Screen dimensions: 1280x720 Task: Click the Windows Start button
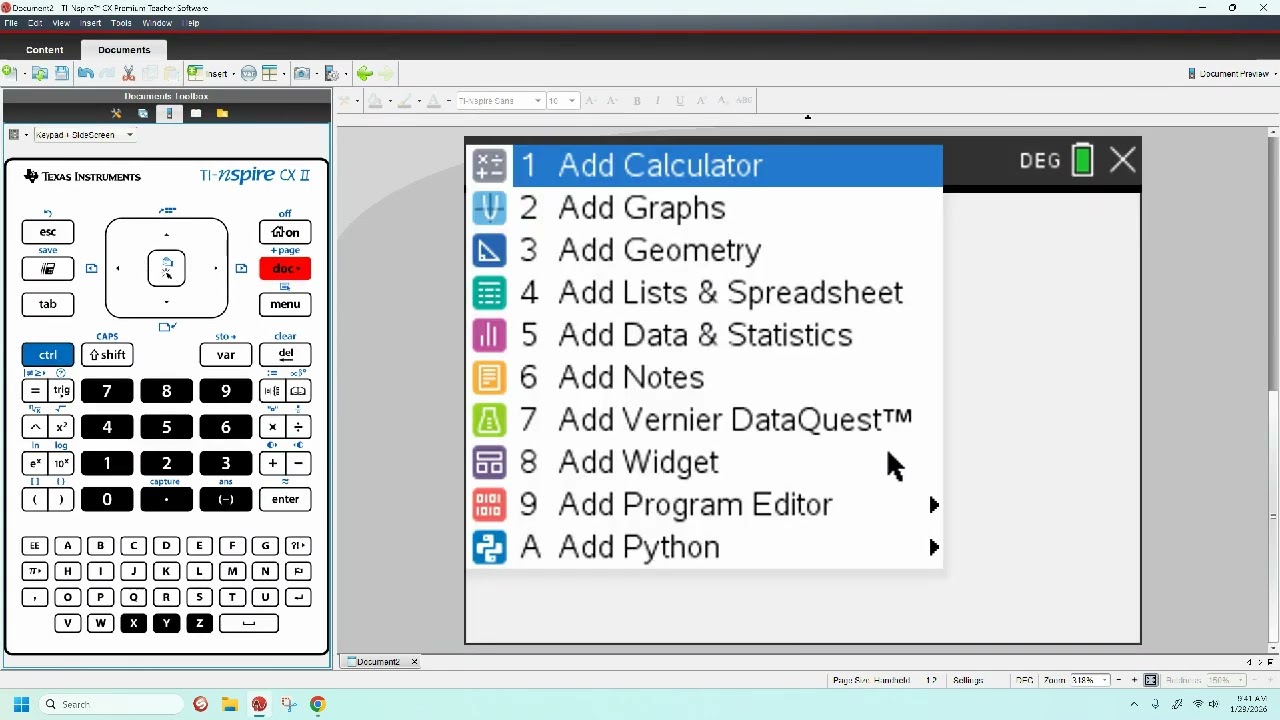21,704
